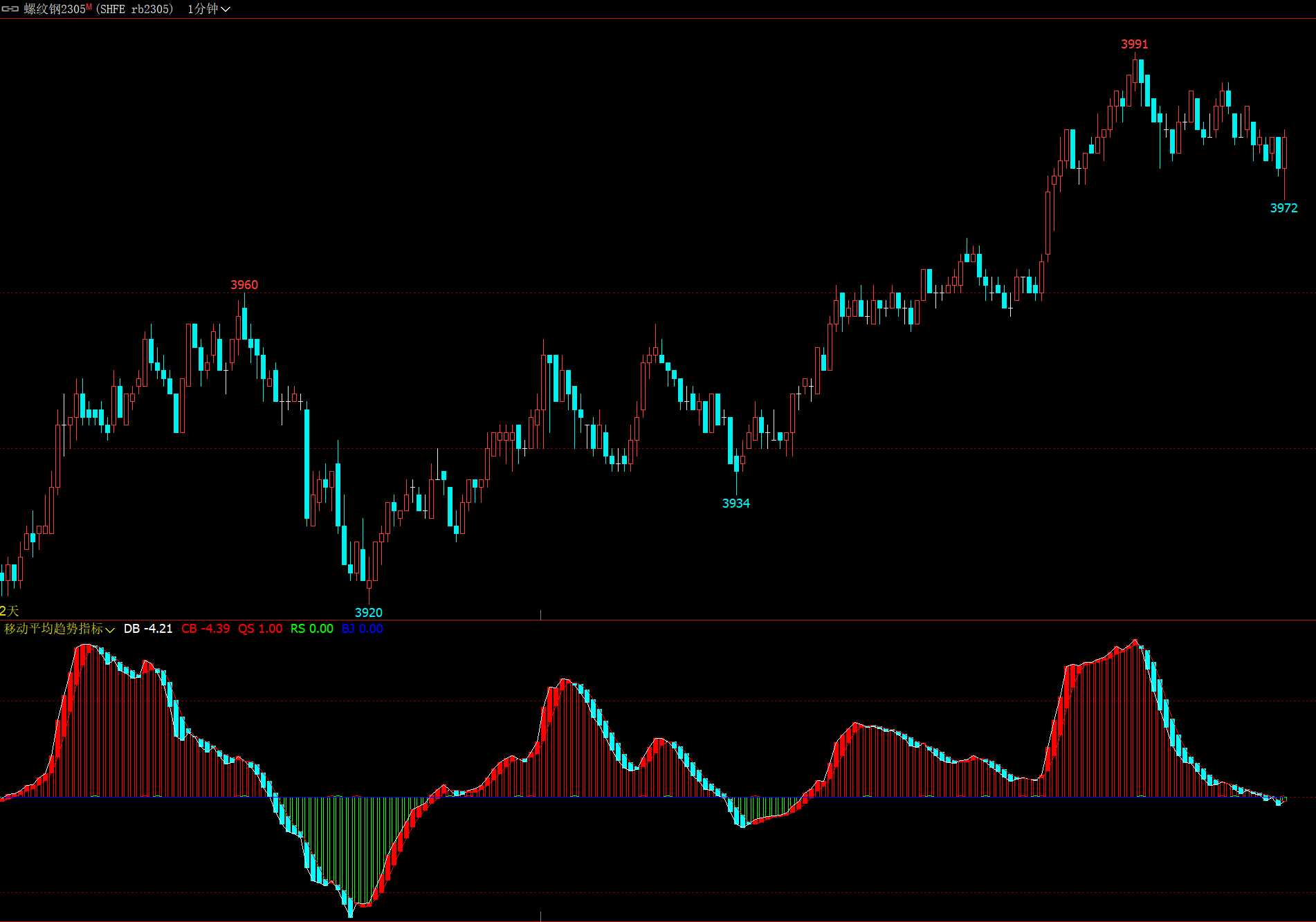1316x922 pixels.
Task: Click the DB -4.21 indicator value
Action: point(148,629)
